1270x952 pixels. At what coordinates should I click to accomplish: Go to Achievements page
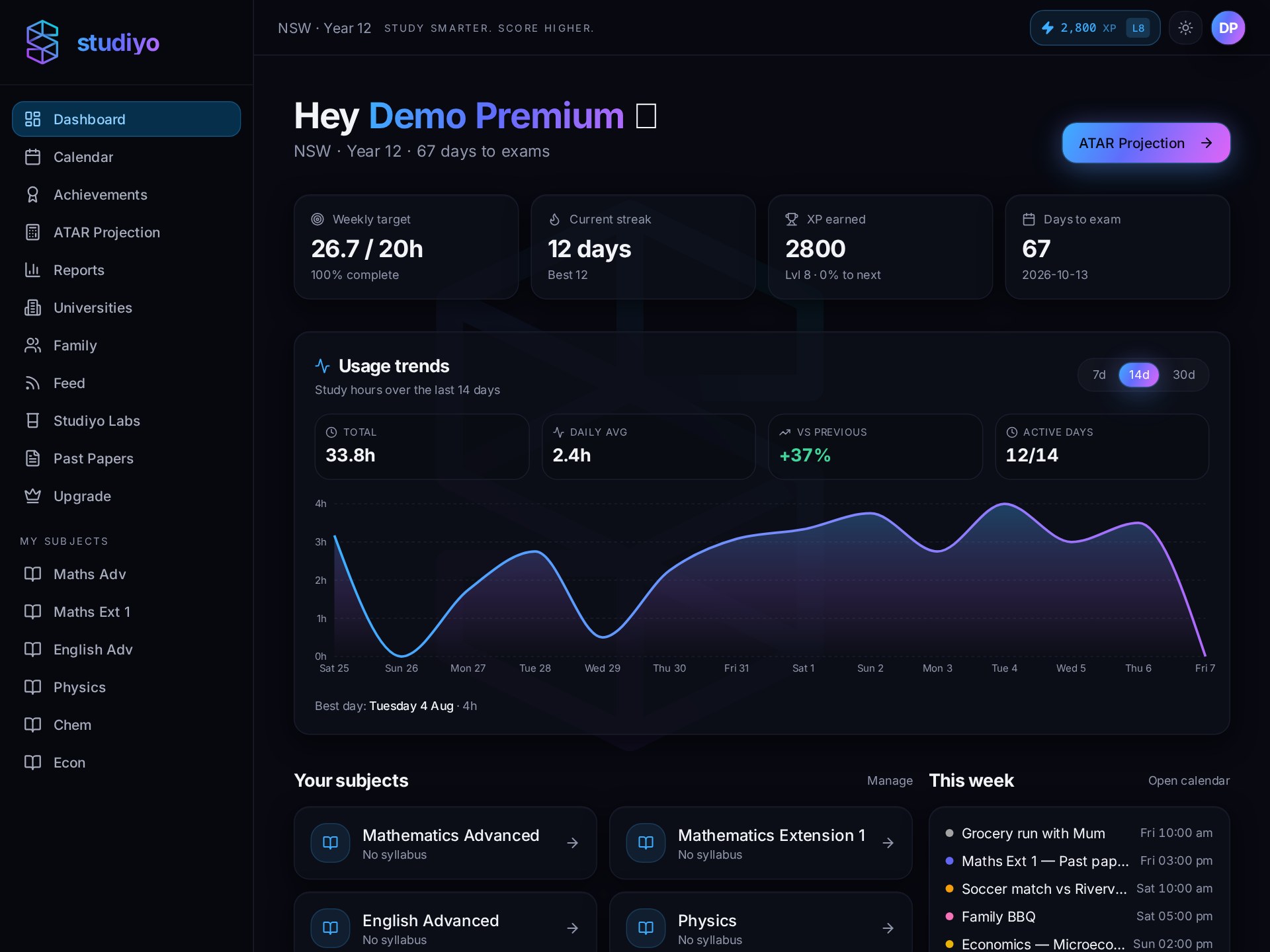[x=126, y=194]
